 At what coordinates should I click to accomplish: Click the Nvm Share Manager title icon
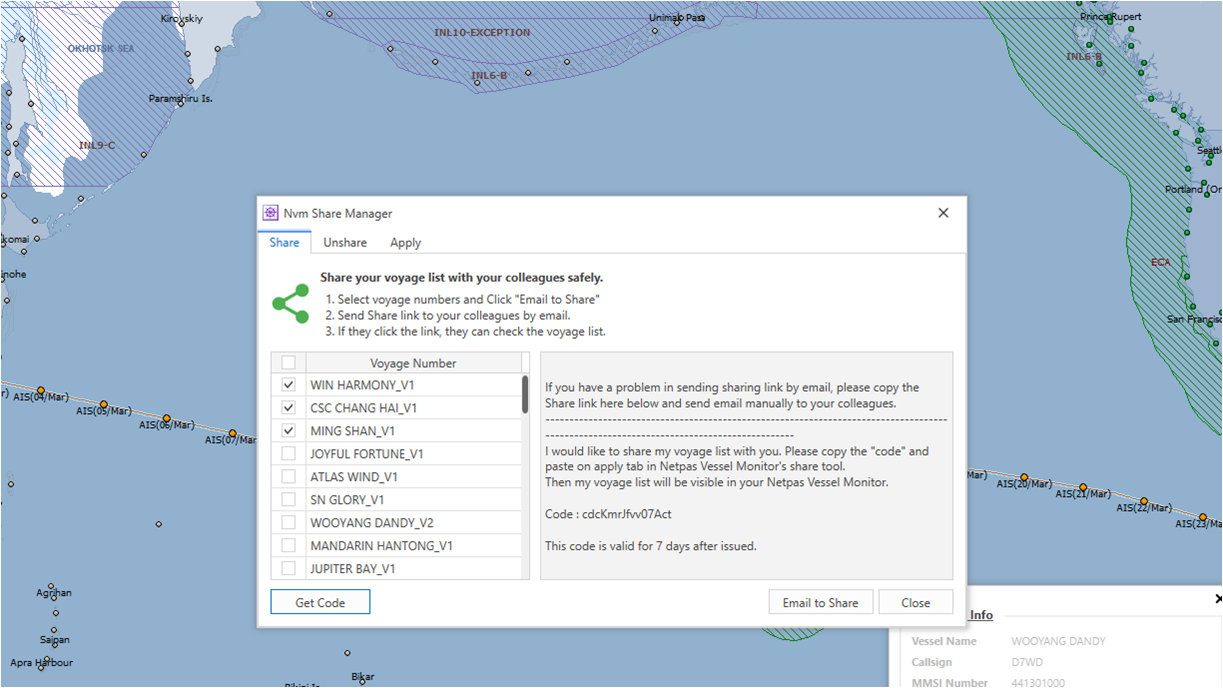pos(270,213)
